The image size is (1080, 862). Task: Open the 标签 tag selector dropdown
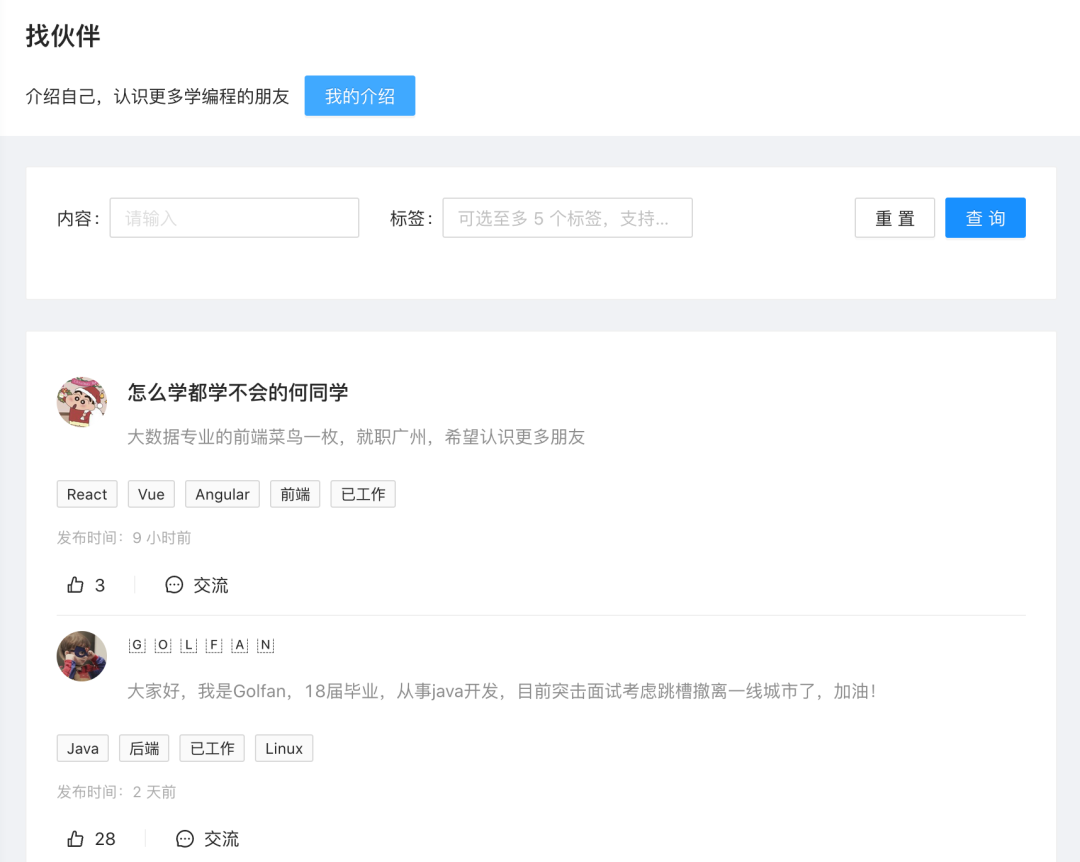tap(567, 218)
